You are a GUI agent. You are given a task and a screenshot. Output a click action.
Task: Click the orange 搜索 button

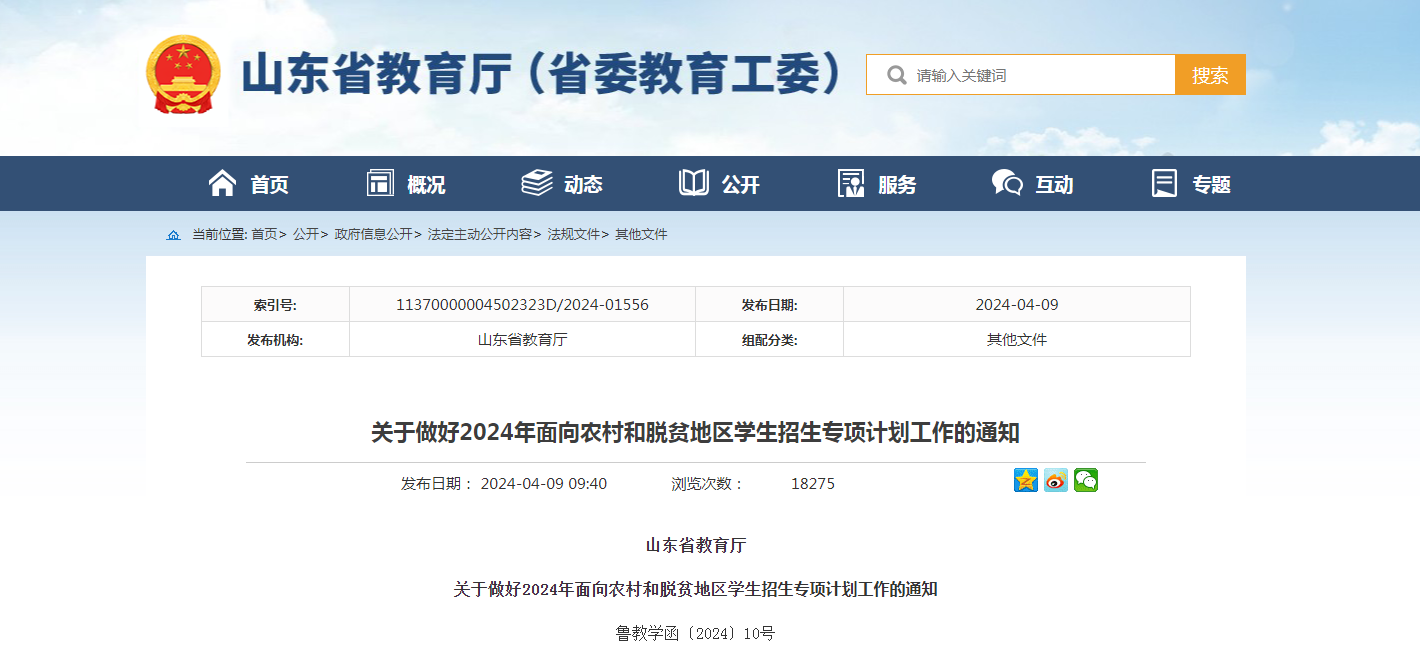tap(1210, 75)
